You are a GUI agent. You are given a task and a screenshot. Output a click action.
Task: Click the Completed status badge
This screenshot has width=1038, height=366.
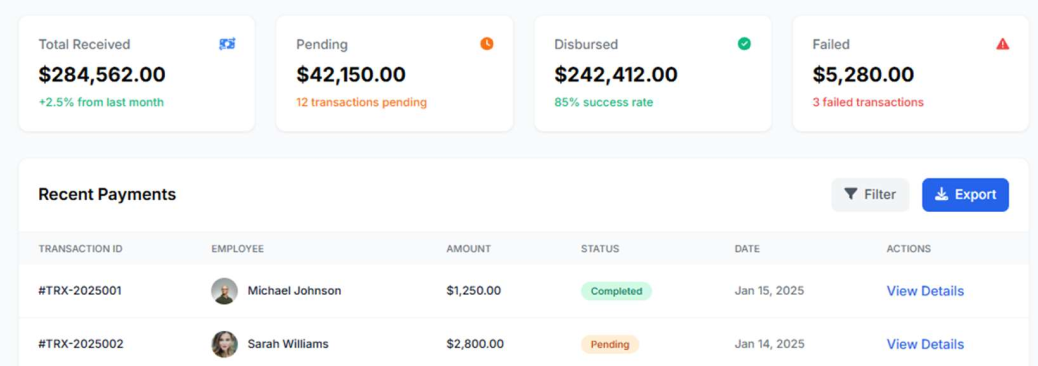(616, 291)
